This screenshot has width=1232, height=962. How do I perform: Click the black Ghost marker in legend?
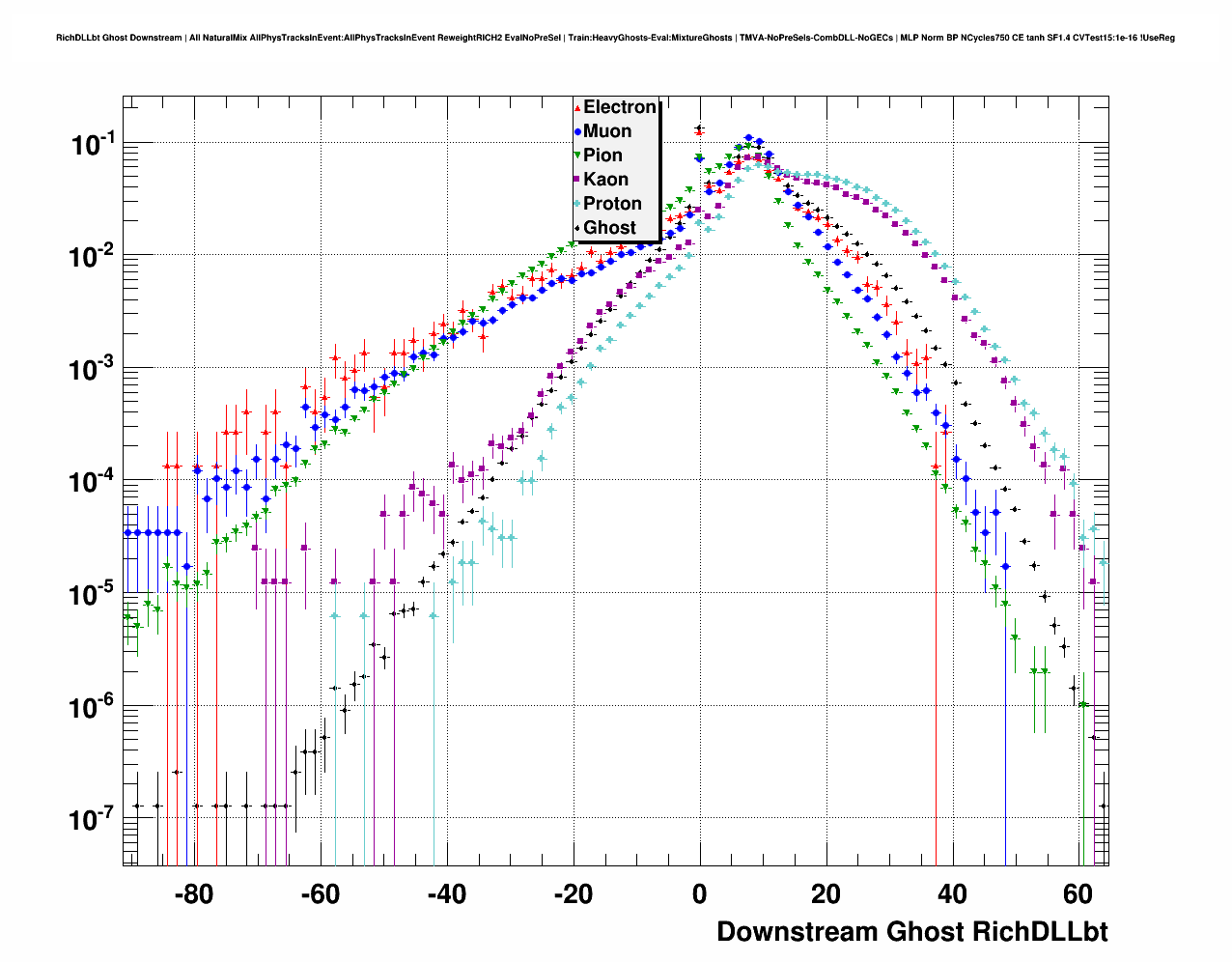click(578, 228)
